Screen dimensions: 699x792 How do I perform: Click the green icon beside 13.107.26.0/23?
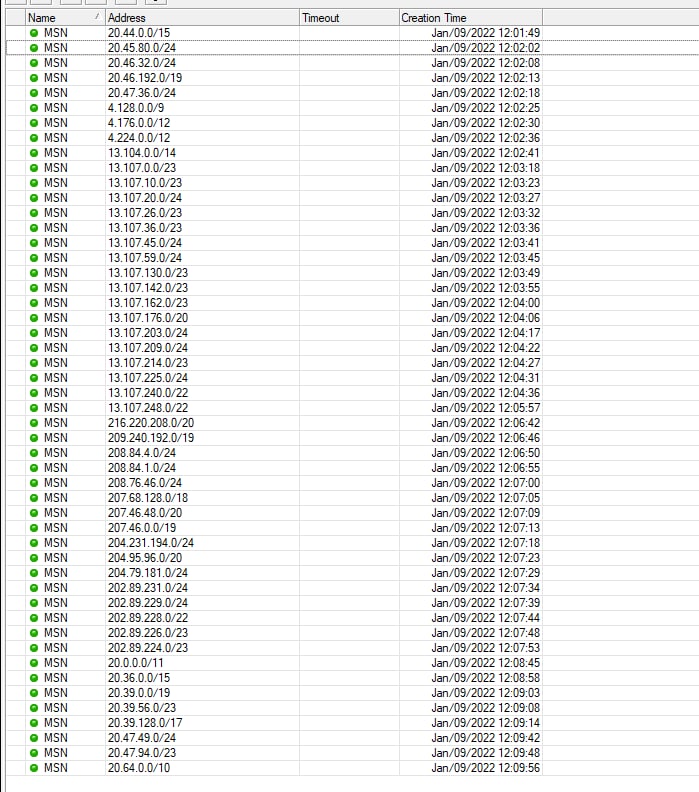click(x=34, y=213)
